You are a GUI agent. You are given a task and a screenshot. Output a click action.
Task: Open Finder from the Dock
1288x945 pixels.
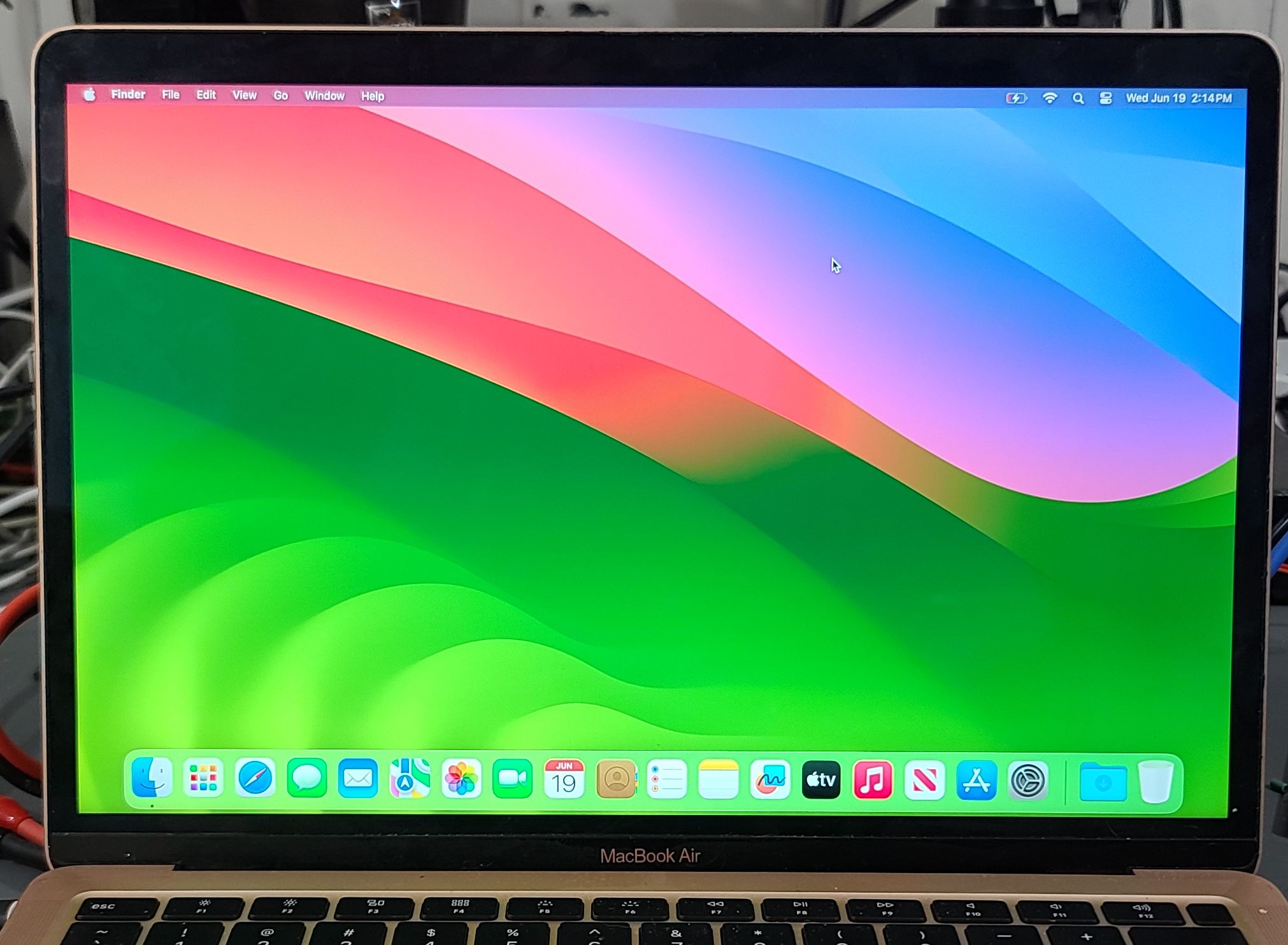(152, 778)
